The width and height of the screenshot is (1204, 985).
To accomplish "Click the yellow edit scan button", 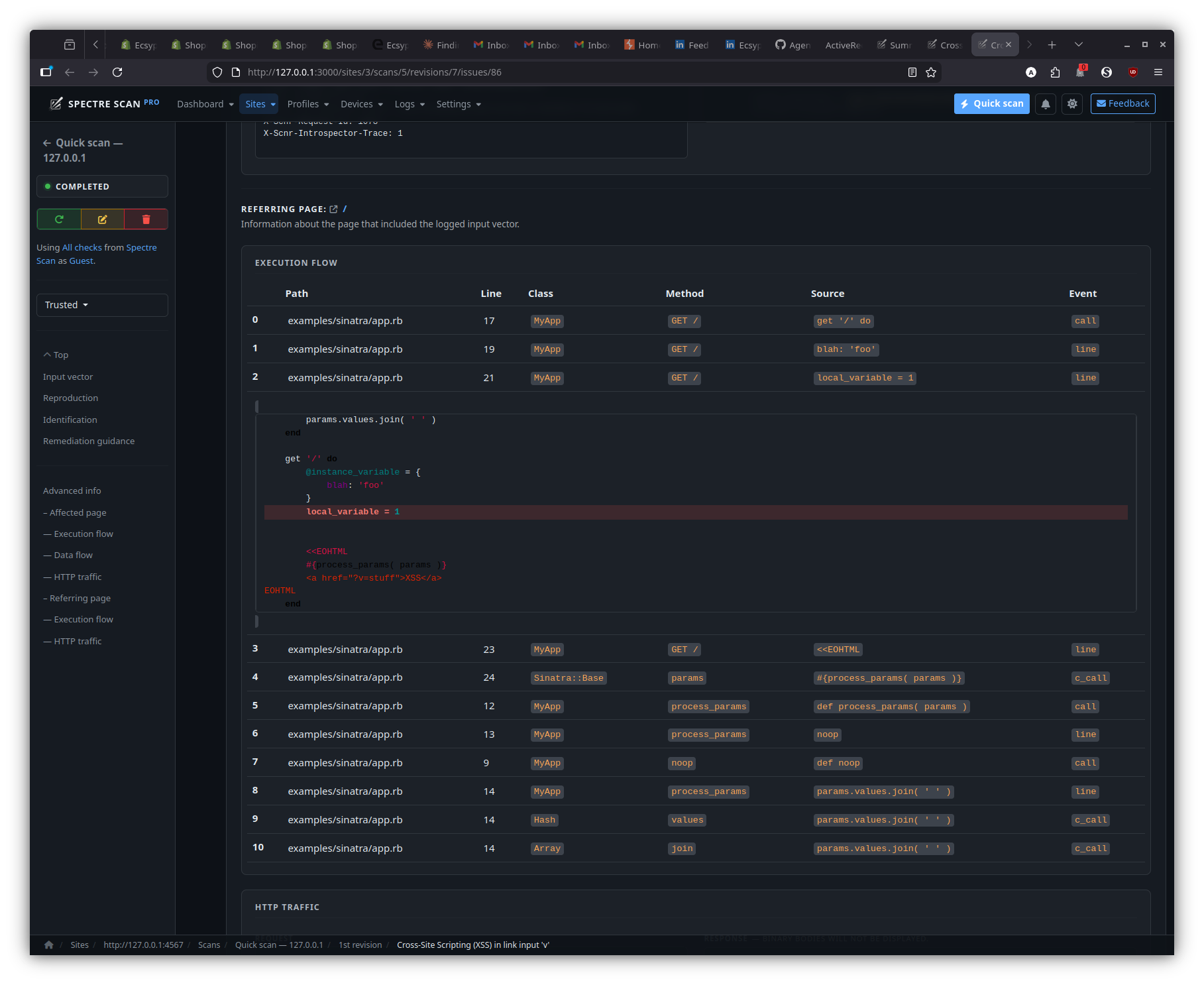I will click(103, 219).
